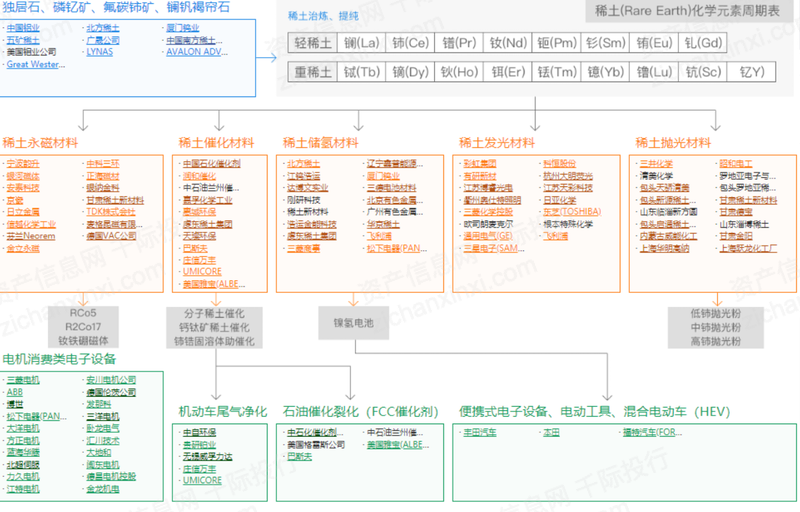The width and height of the screenshot is (800, 512).
Task: Open the 正海磁材 link
Action: (103, 176)
